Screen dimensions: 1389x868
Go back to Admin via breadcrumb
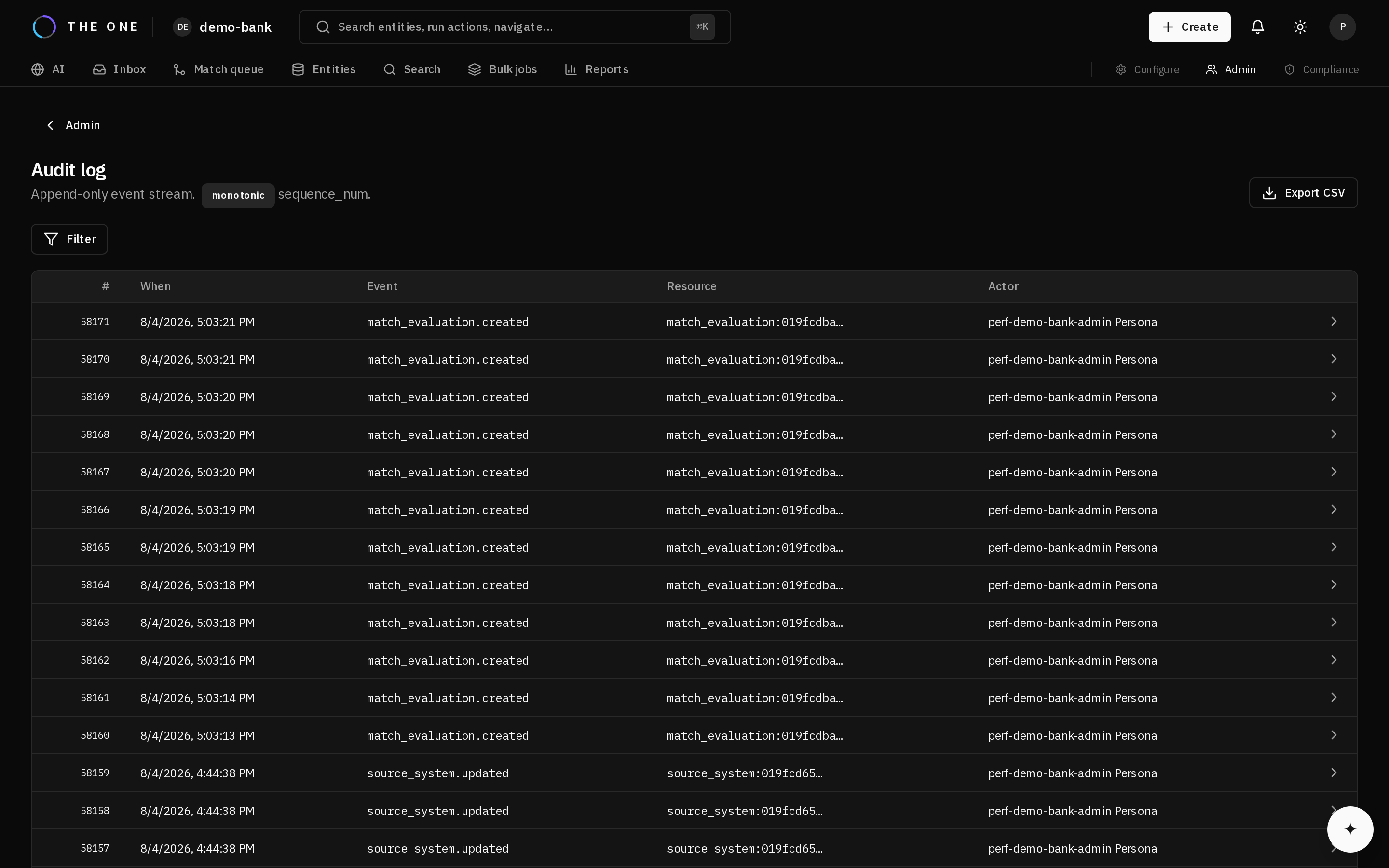click(73, 125)
